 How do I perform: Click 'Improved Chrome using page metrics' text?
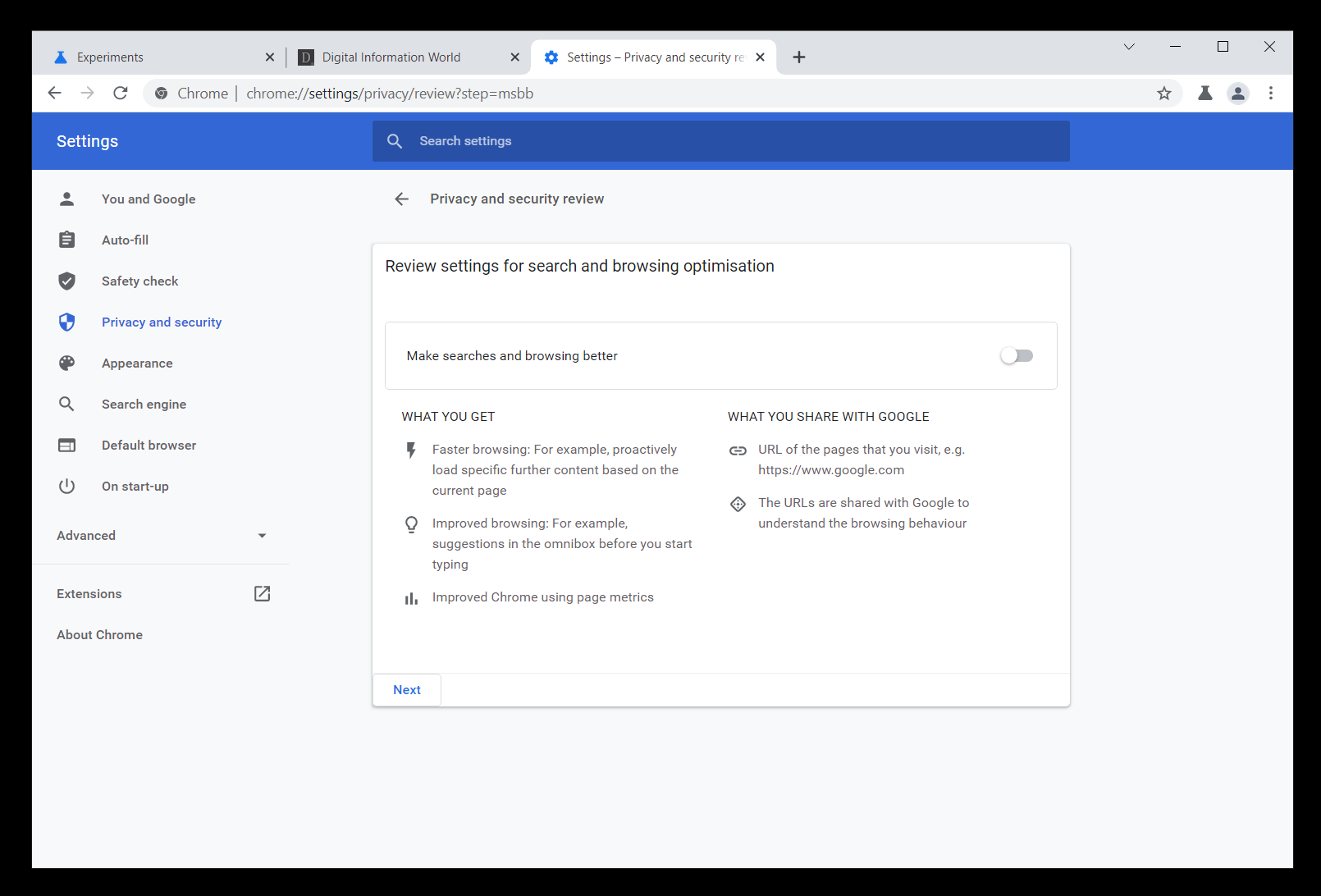(x=543, y=597)
